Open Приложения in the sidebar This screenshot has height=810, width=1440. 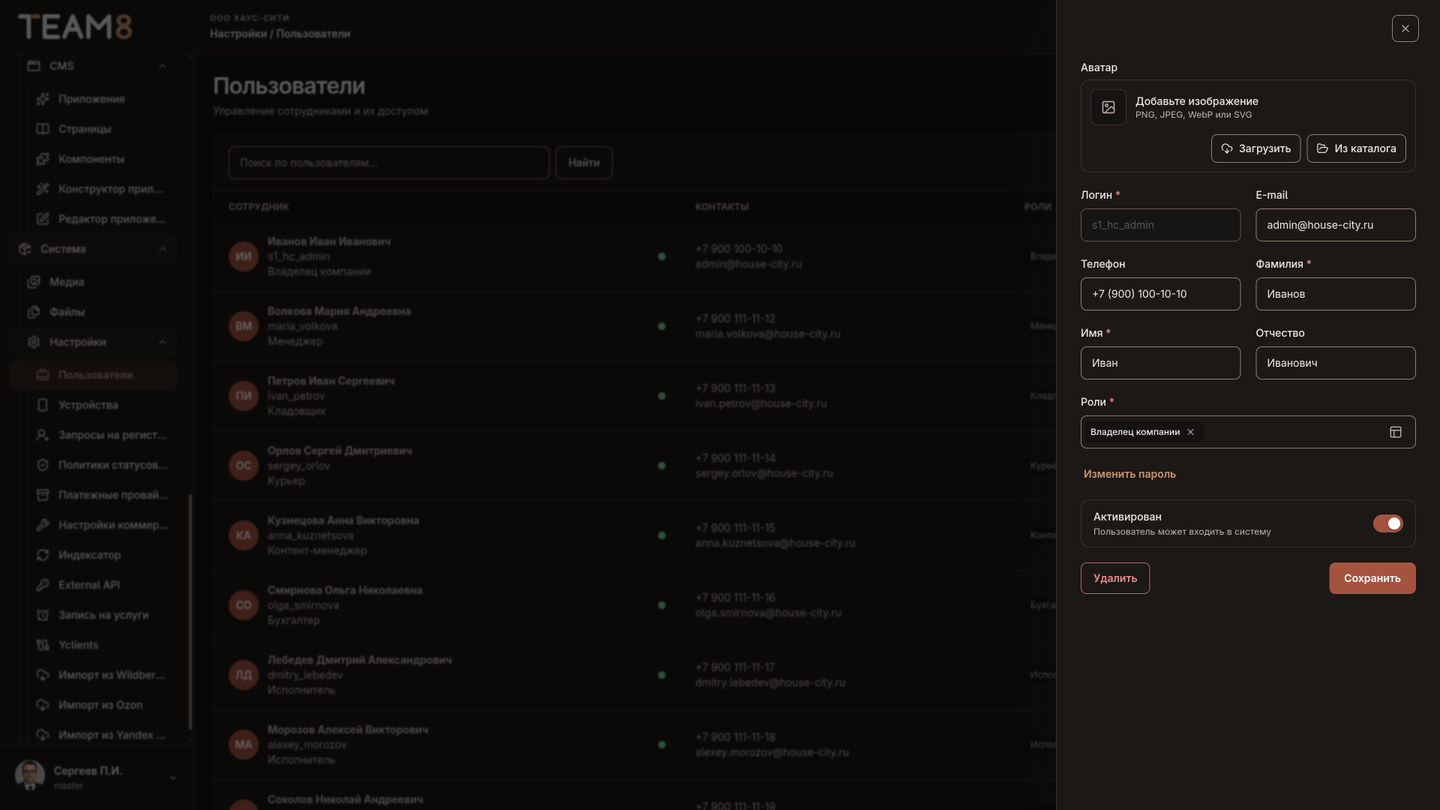[91, 99]
